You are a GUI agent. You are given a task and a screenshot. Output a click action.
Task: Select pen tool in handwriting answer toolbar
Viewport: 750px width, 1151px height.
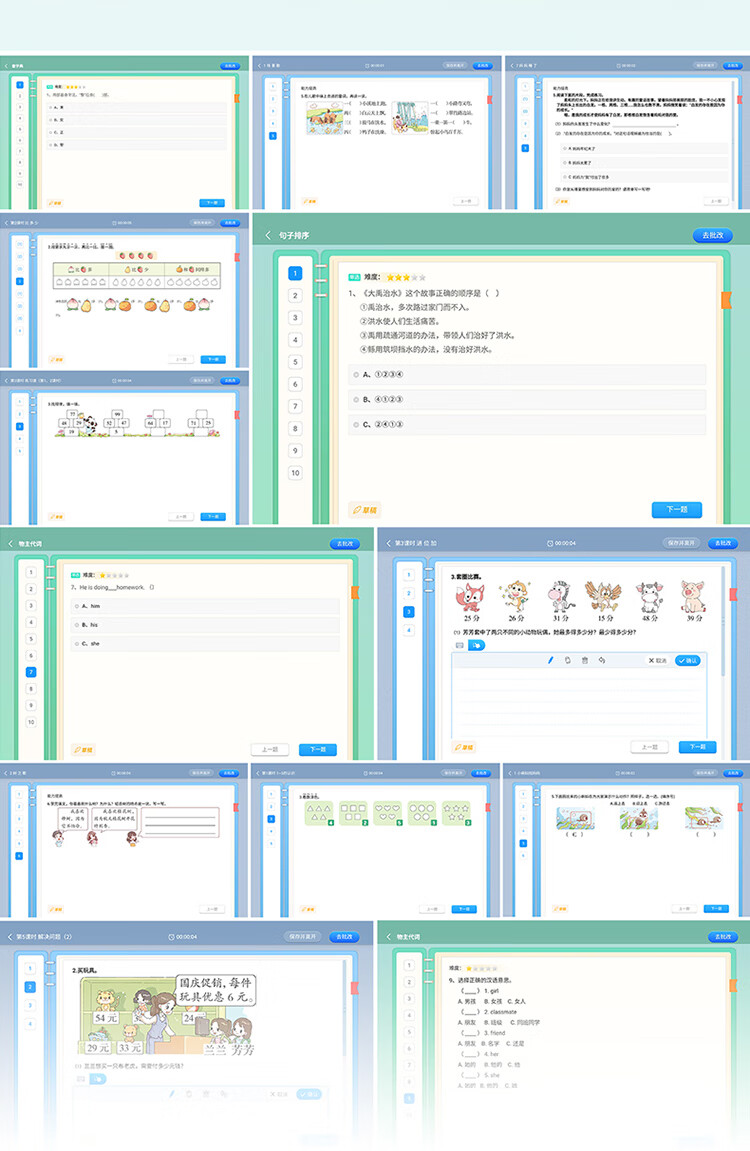pyautogui.click(x=550, y=660)
